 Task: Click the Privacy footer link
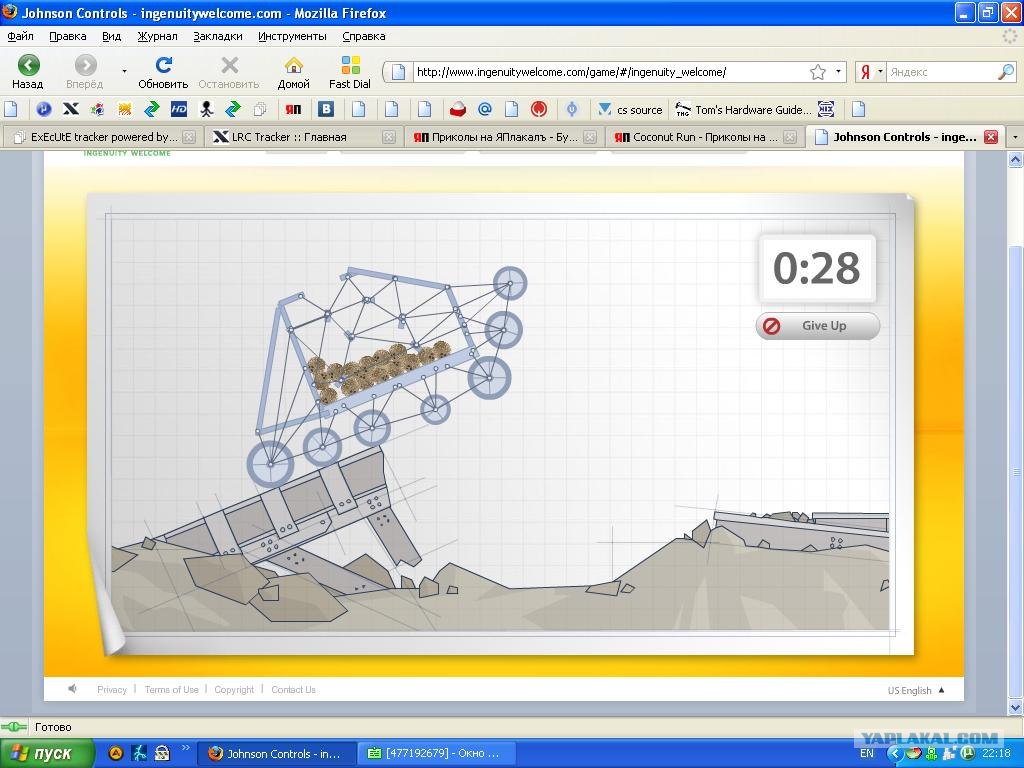112,690
